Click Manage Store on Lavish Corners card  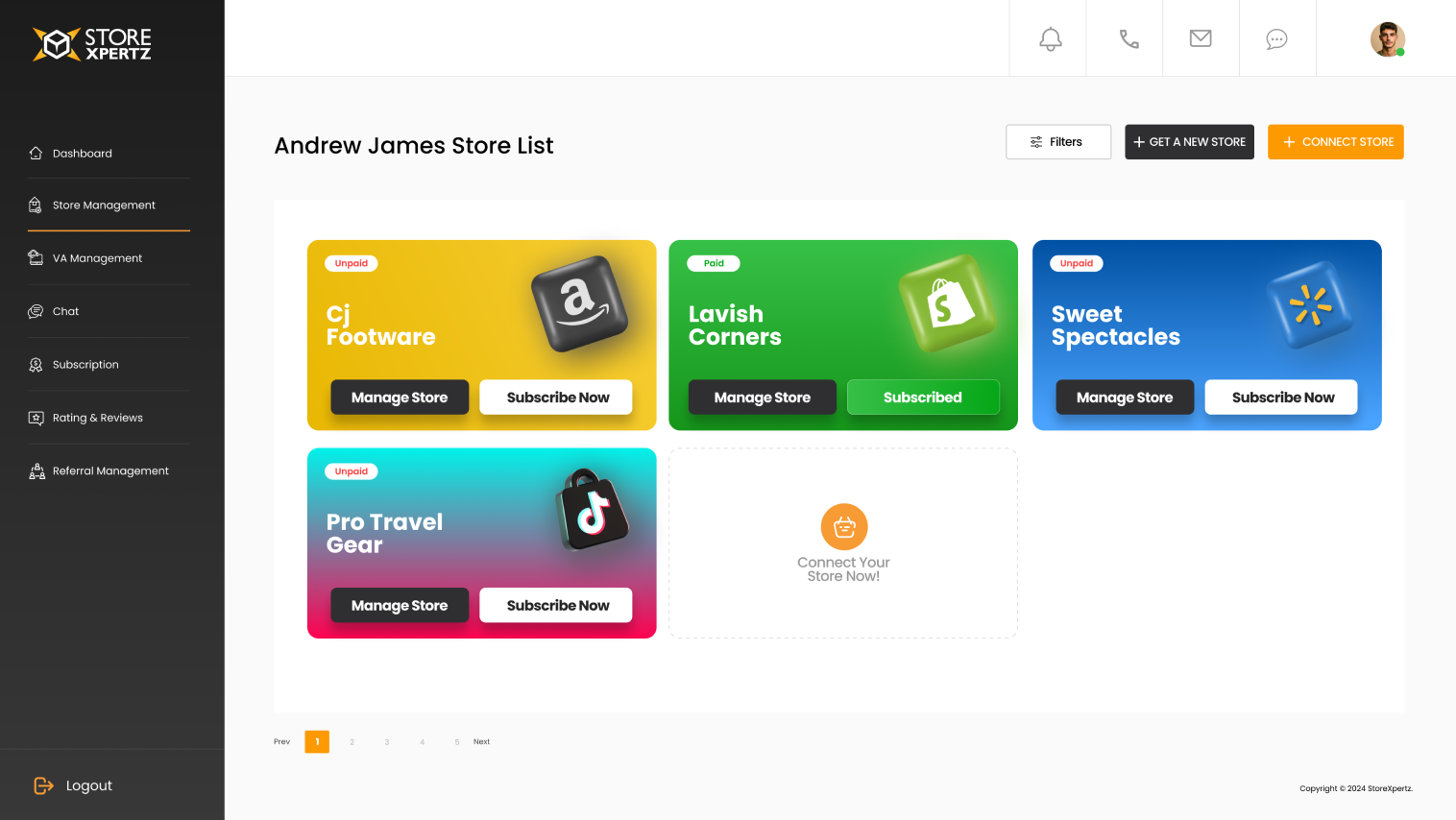point(763,398)
